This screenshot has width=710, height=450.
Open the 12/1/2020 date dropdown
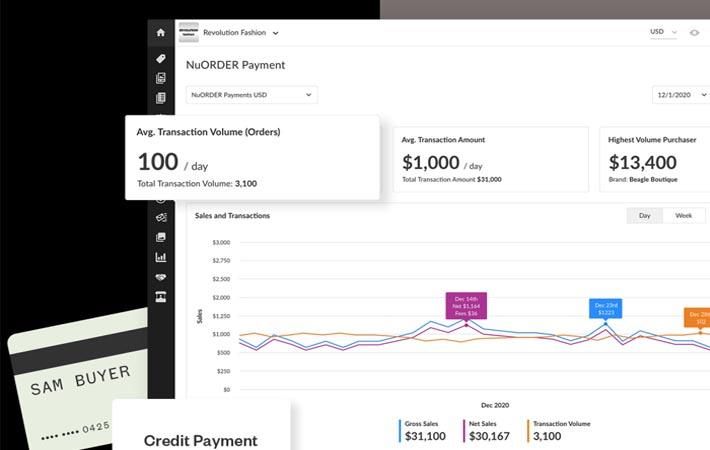point(681,95)
